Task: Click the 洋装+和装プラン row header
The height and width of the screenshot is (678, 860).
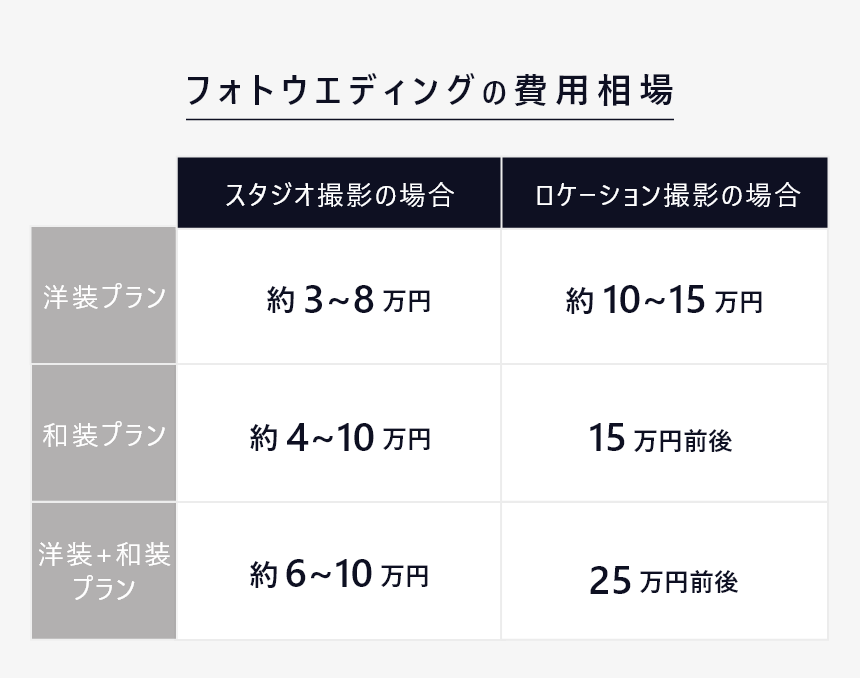Action: coord(104,571)
